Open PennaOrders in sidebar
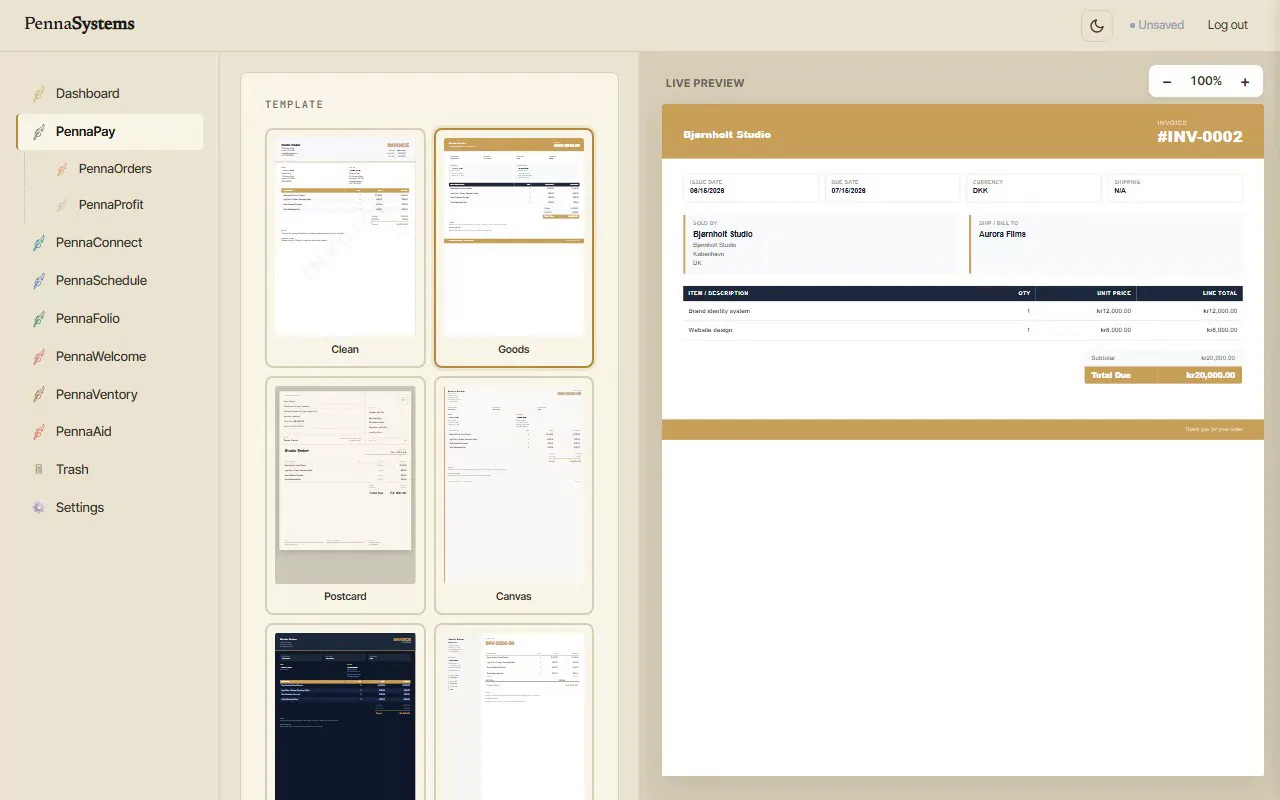This screenshot has width=1280, height=800. [115, 169]
